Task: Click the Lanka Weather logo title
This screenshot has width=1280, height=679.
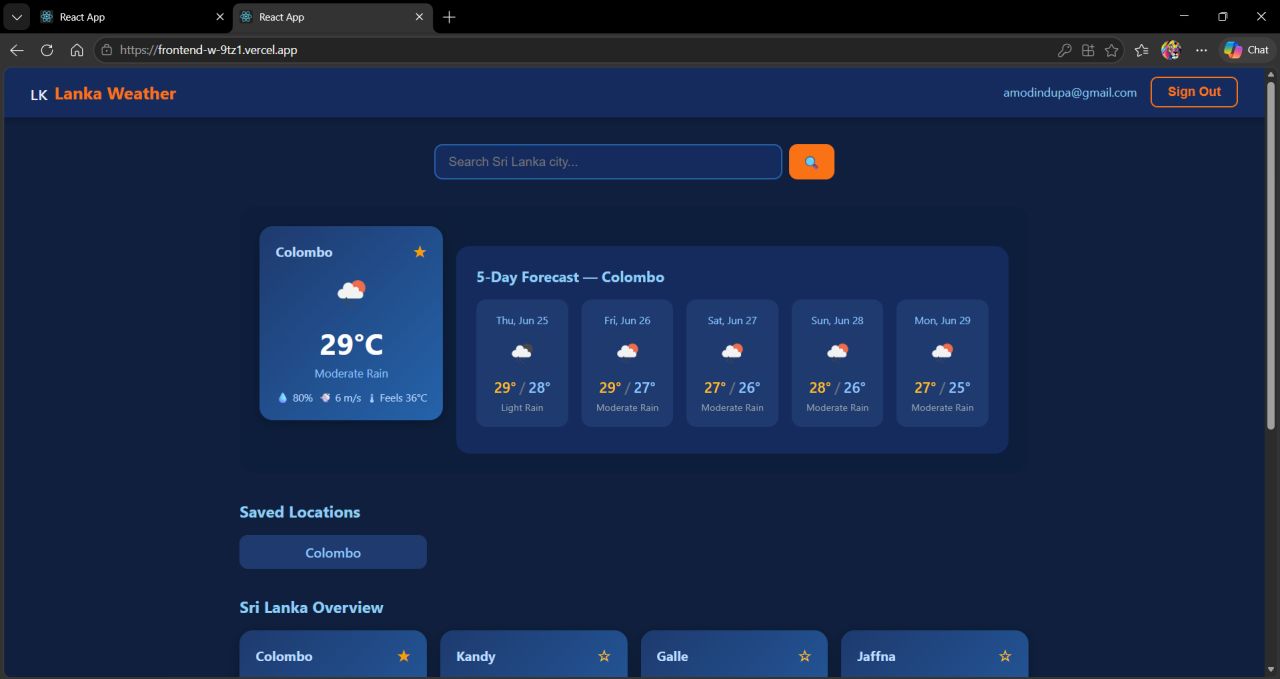Action: tap(115, 93)
